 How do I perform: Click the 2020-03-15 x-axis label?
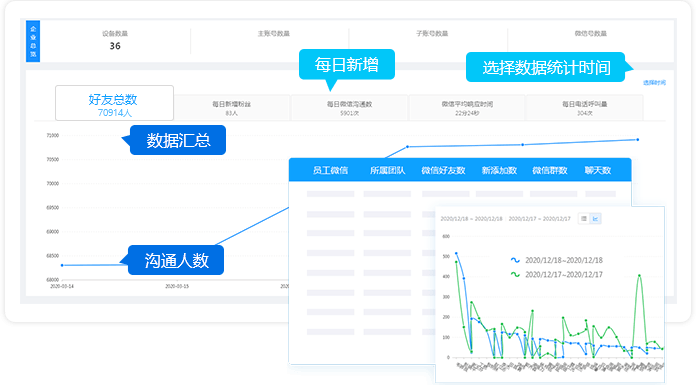click(177, 286)
